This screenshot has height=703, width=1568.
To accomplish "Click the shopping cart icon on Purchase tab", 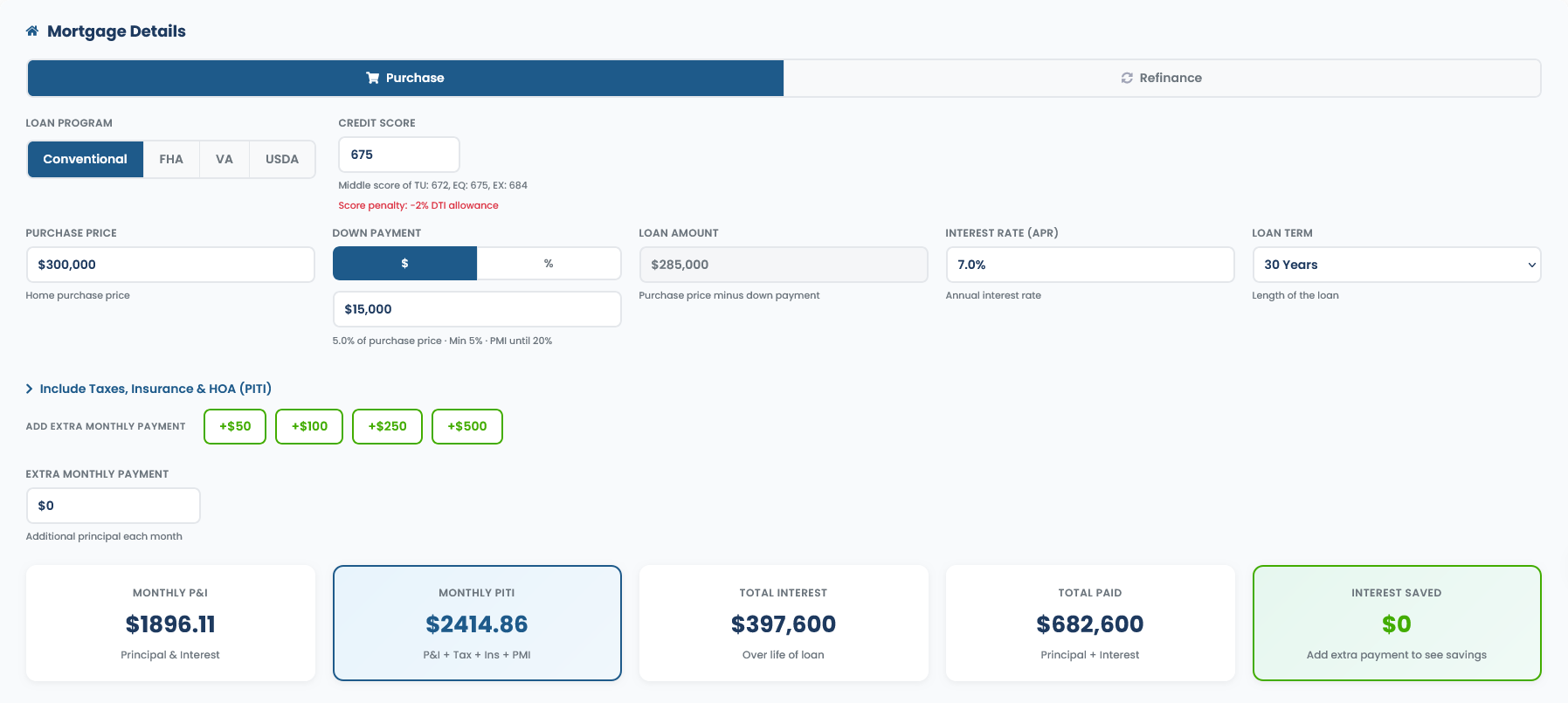I will [371, 78].
